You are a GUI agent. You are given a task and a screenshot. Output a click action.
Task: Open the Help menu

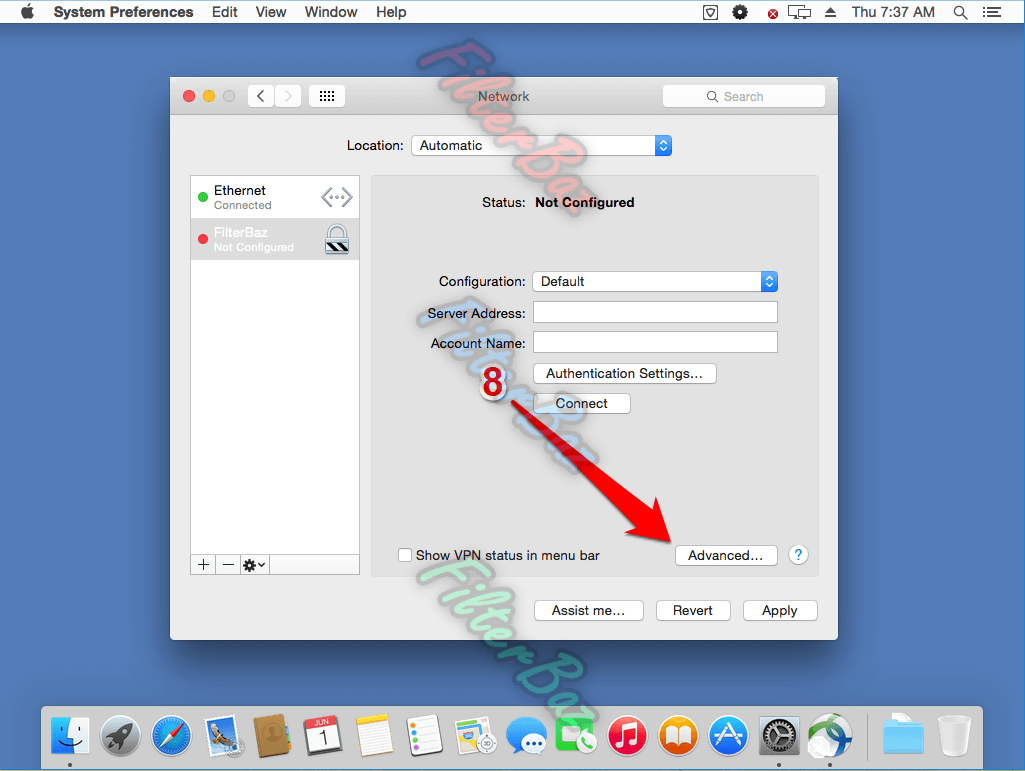(391, 12)
